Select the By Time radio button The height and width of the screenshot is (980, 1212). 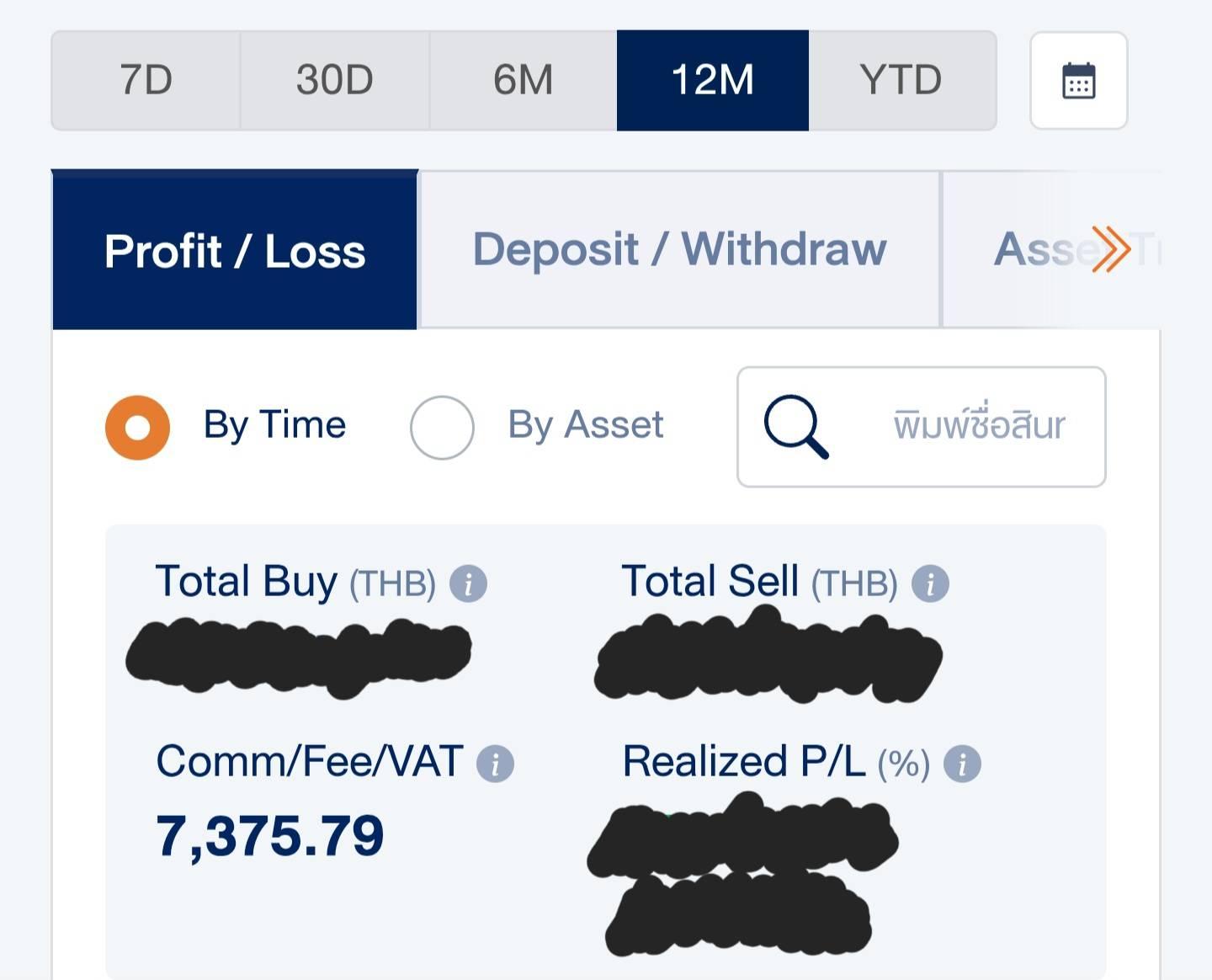point(137,428)
